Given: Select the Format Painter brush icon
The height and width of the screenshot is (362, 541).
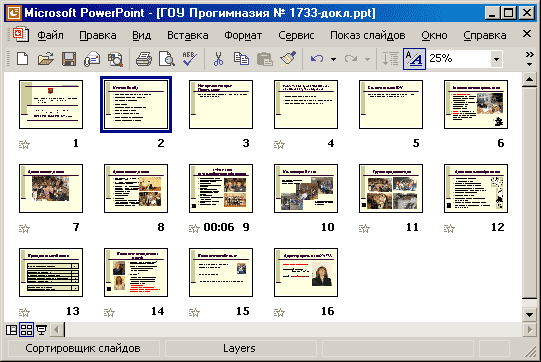Looking at the screenshot, I should [288, 59].
